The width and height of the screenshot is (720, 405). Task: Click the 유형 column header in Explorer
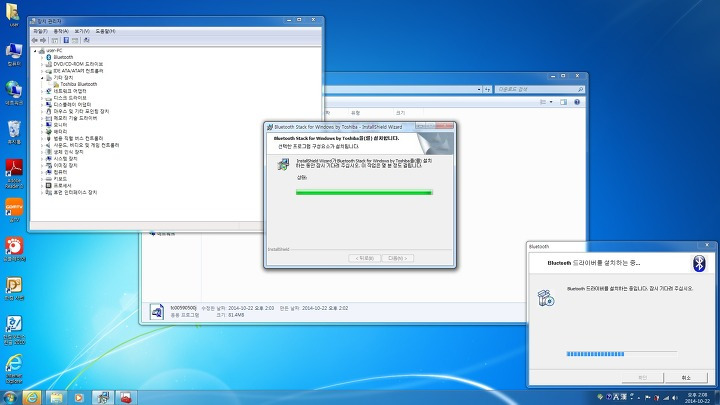(355, 113)
